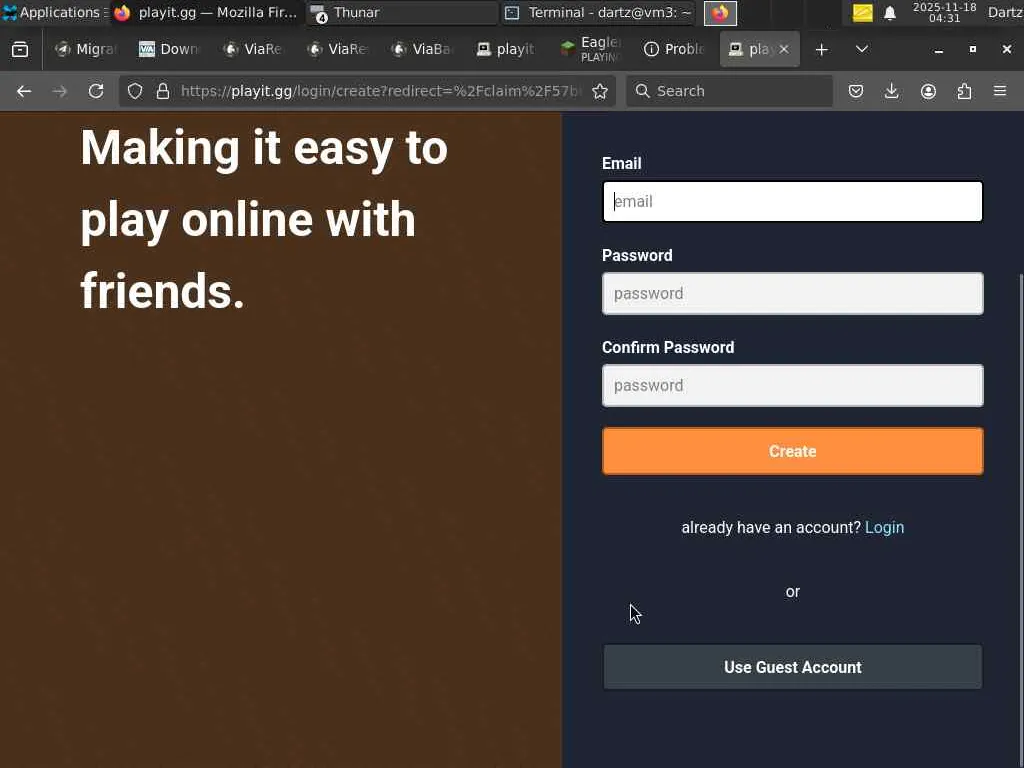Switch to playit.gg Mozilla Firefox taskbar window
Viewport: 1024px width, 768px height.
click(x=207, y=12)
